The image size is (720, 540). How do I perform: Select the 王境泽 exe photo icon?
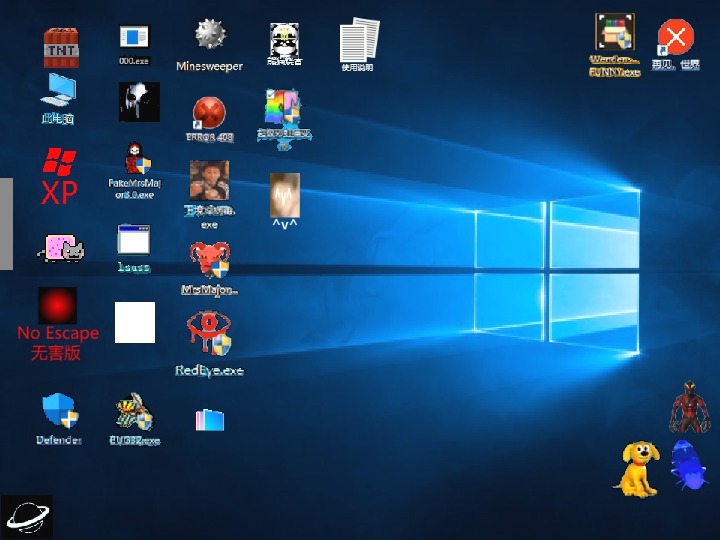tap(209, 194)
